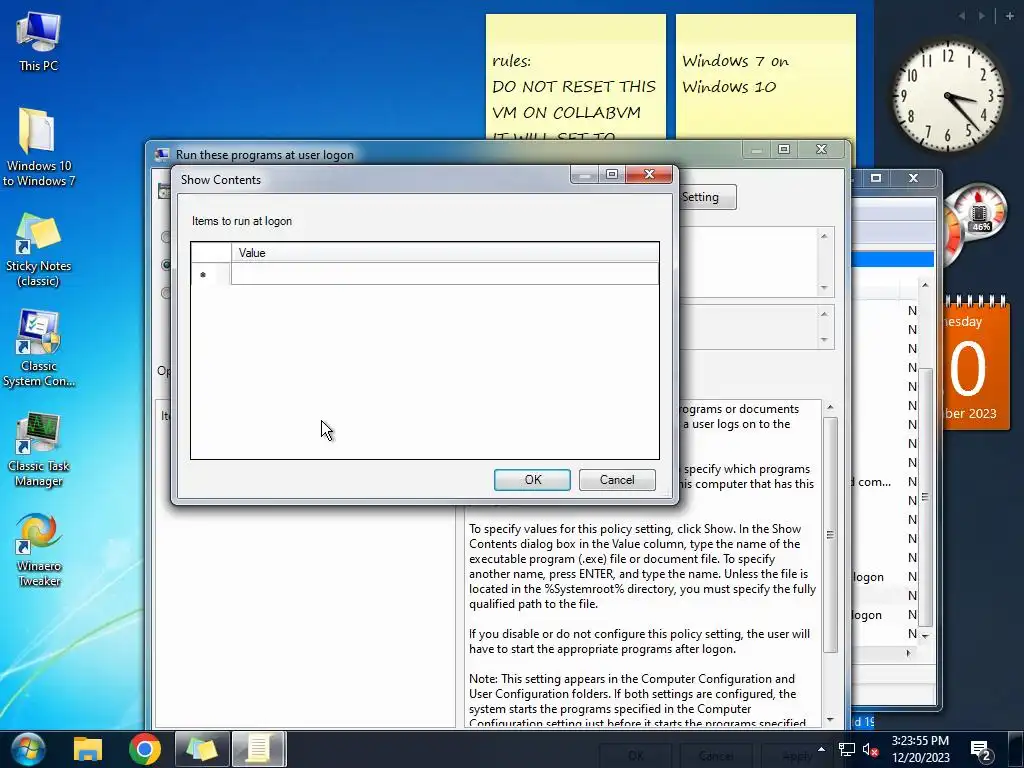1024x768 pixels.
Task: Maximize Run these programs at user logon window
Action: (784, 150)
